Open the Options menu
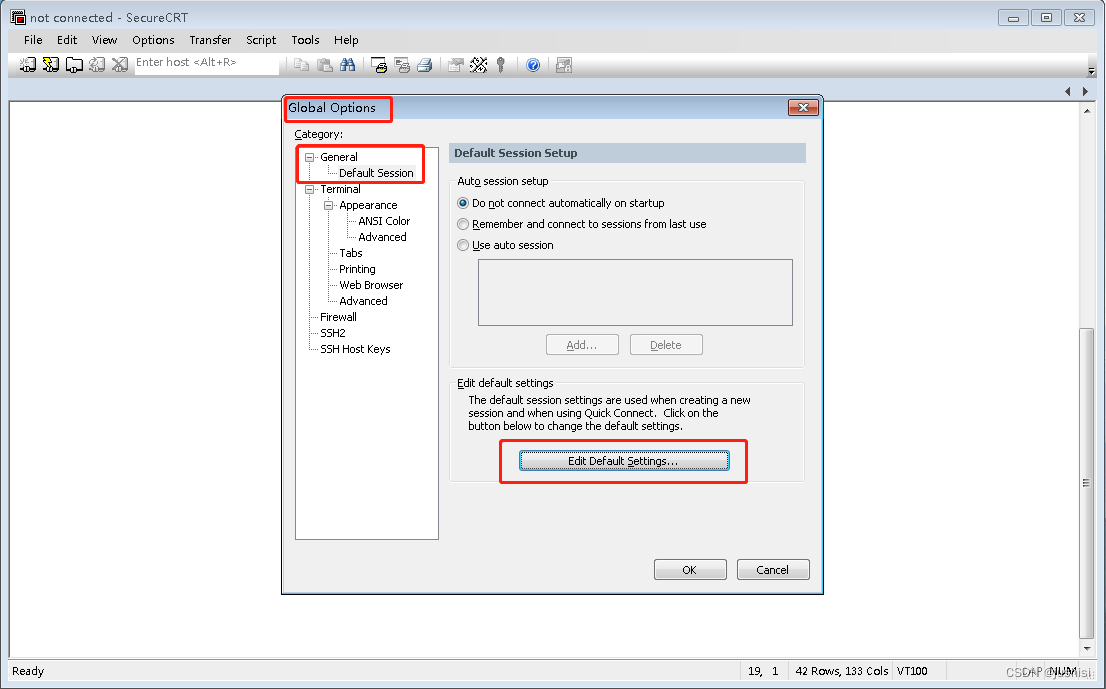 (153, 40)
